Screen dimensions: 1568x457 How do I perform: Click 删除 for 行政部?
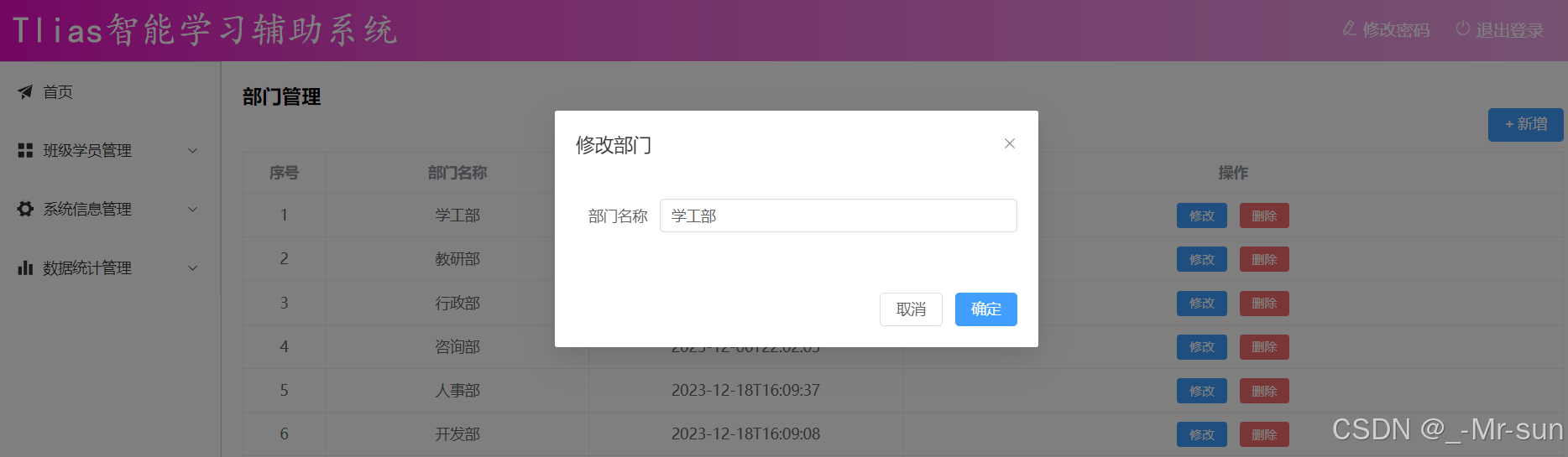tap(1264, 303)
